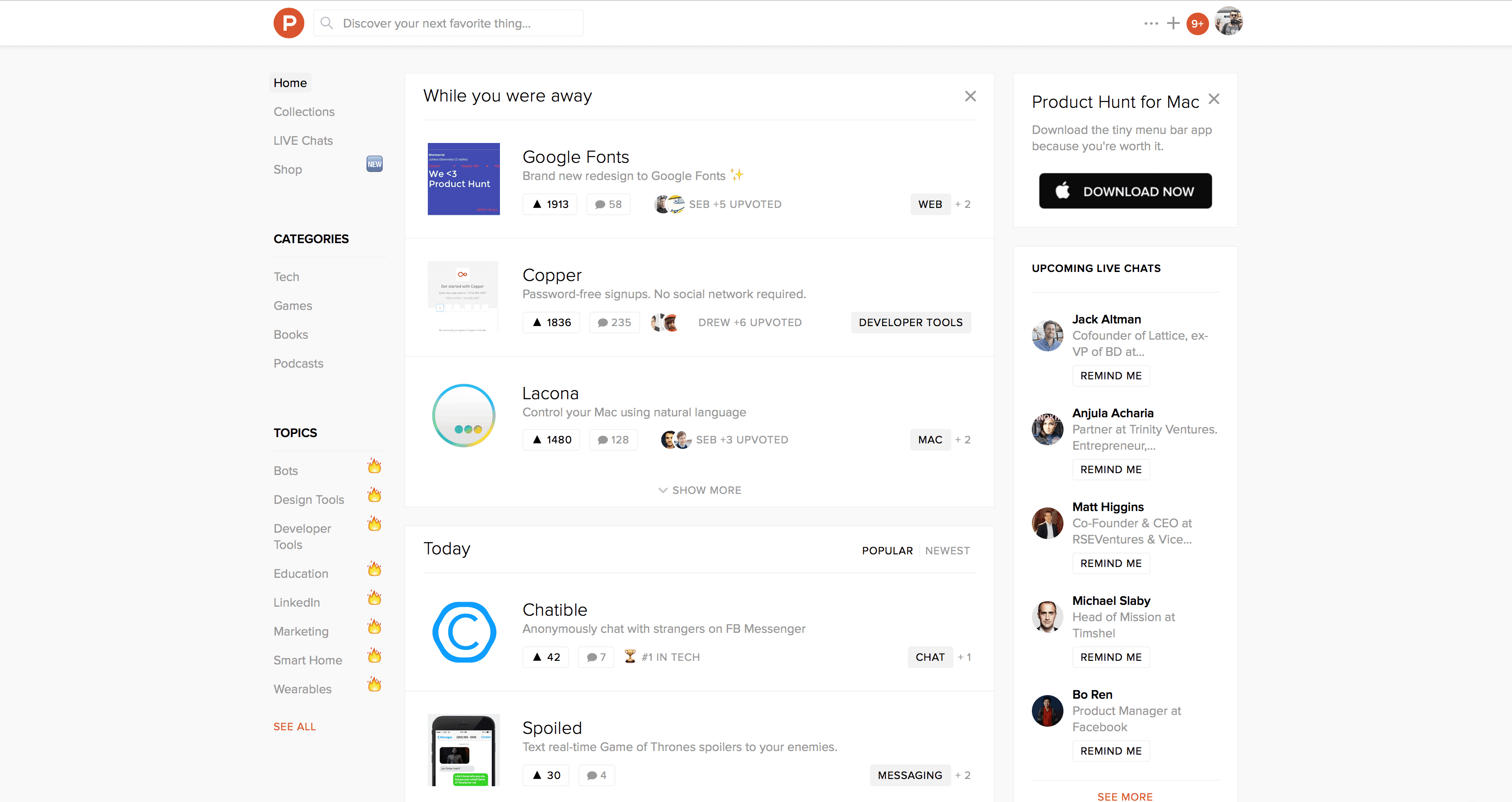Click upvoter avatars on Lacona

coord(676,440)
